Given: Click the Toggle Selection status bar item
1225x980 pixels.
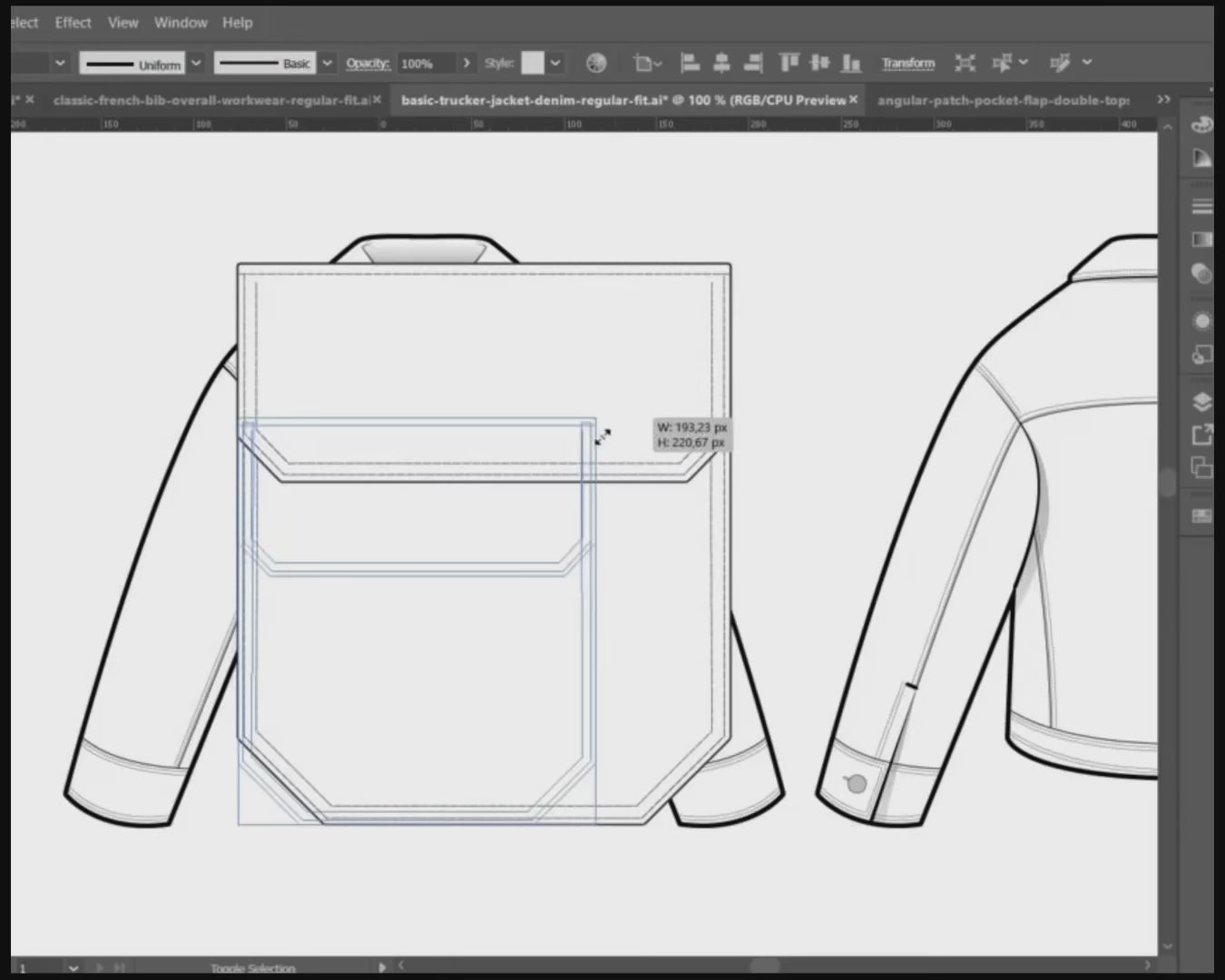Looking at the screenshot, I should (x=252, y=967).
